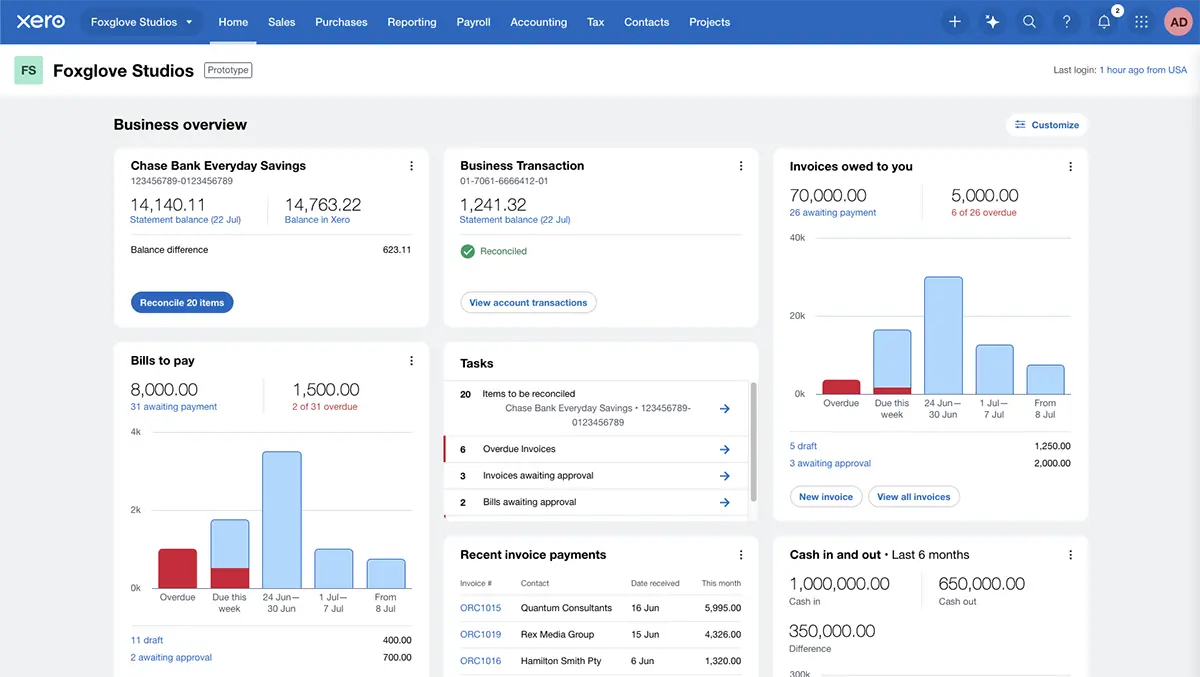Open the Accounting menu
Image resolution: width=1200 pixels, height=677 pixels.
538,21
